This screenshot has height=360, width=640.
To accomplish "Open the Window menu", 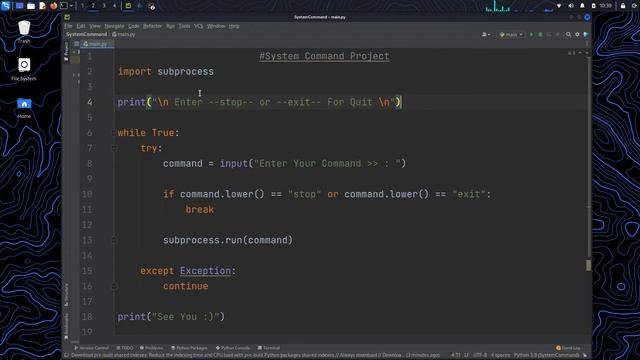I will coord(216,26).
